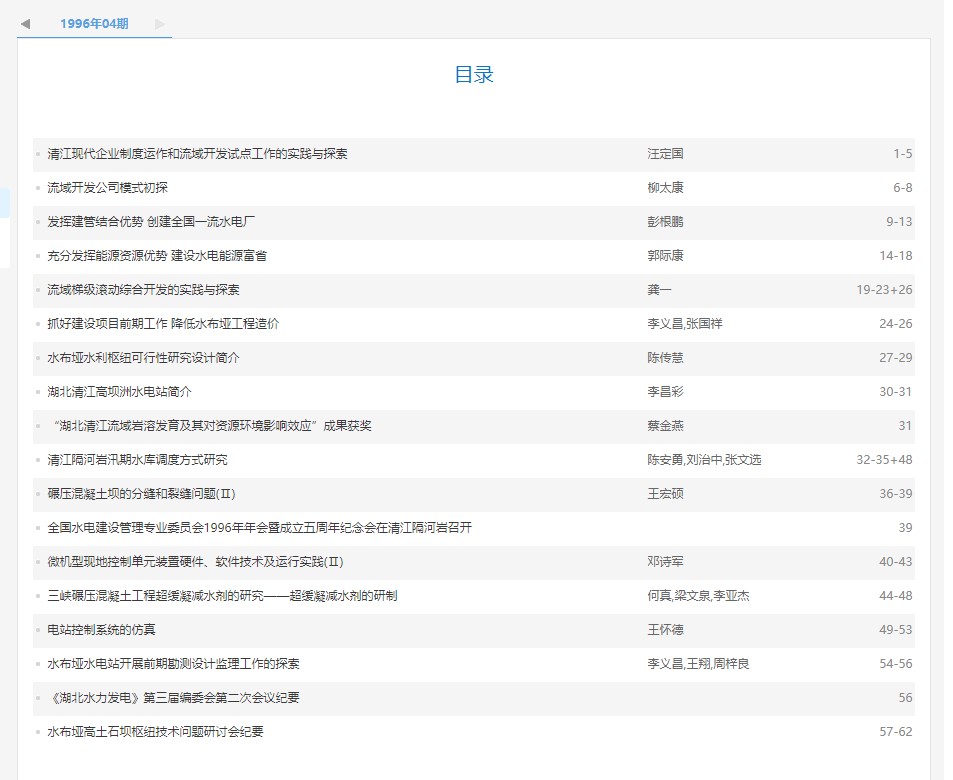
Task: Open article 流域开发公司模式初探
Action: (108, 188)
